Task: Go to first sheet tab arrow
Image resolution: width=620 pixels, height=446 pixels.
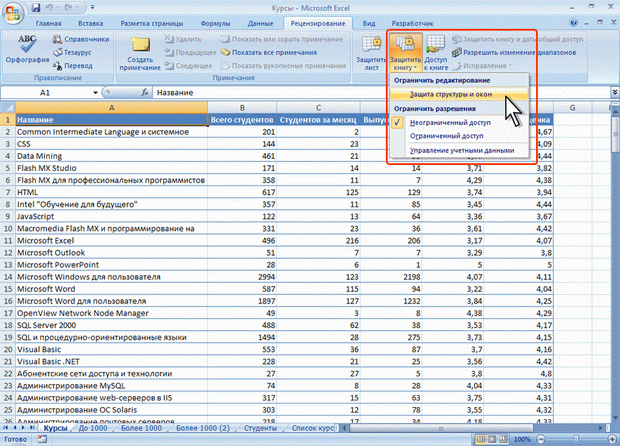Action: pyautogui.click(x=6, y=428)
